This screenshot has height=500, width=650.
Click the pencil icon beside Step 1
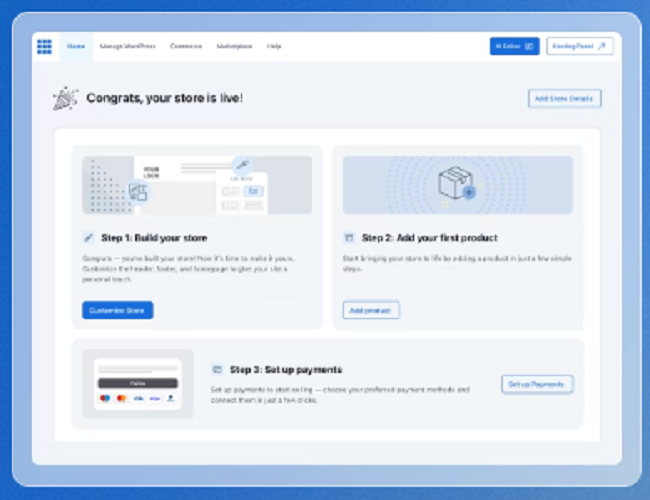88,238
